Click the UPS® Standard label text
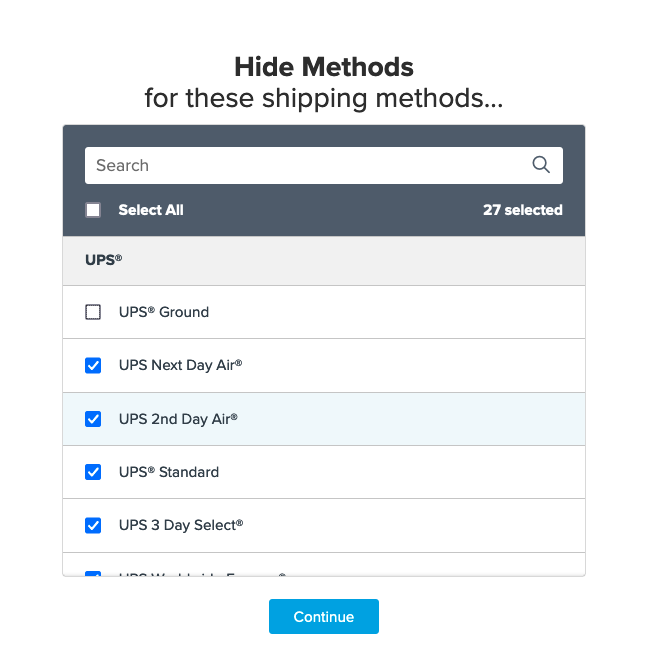Image resolution: width=651 pixels, height=666 pixels. 168,472
